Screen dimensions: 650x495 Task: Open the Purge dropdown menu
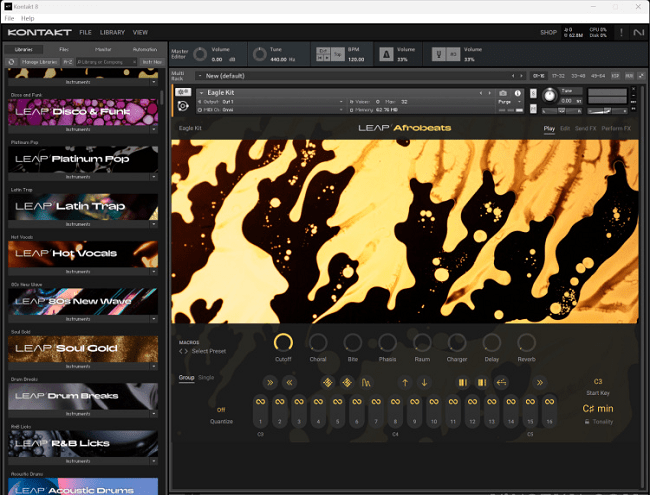[505, 101]
